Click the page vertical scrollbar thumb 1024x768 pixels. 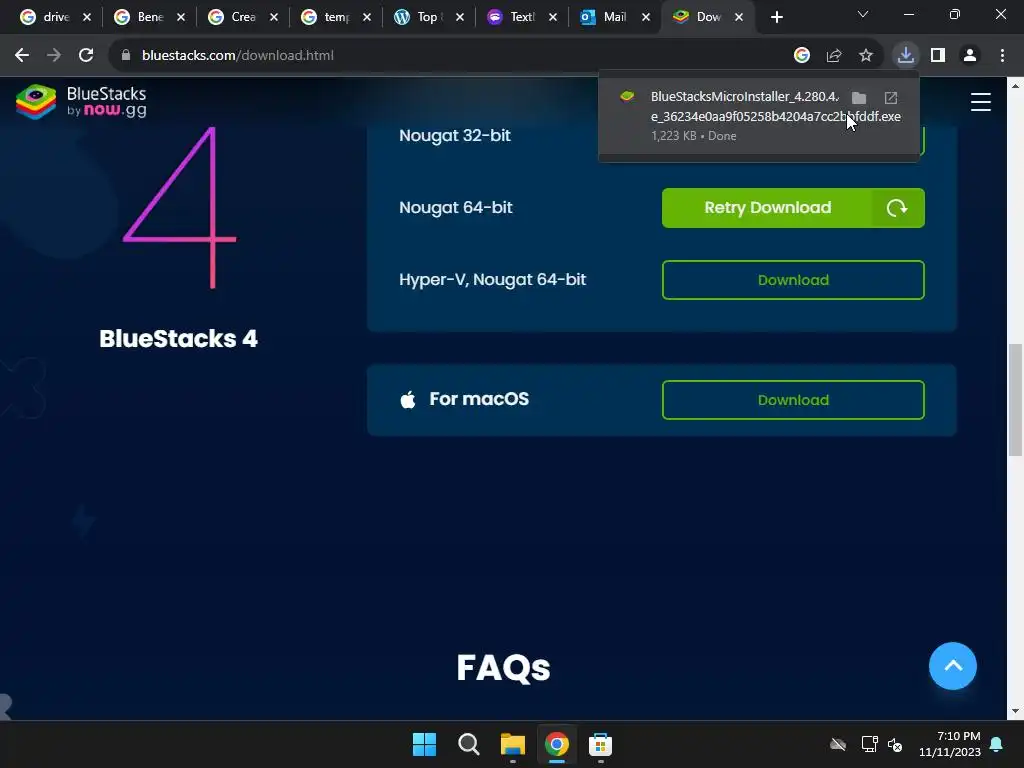(1015, 400)
